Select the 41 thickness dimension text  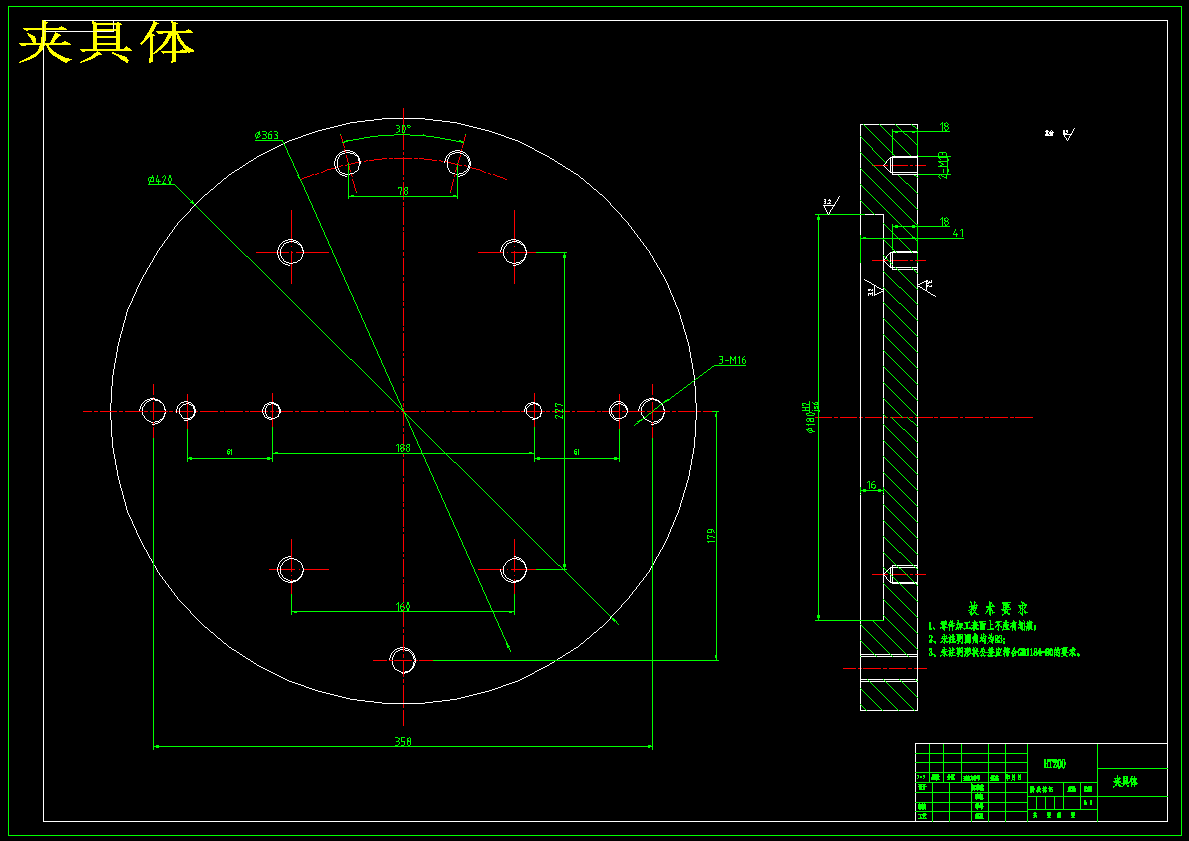tap(958, 234)
